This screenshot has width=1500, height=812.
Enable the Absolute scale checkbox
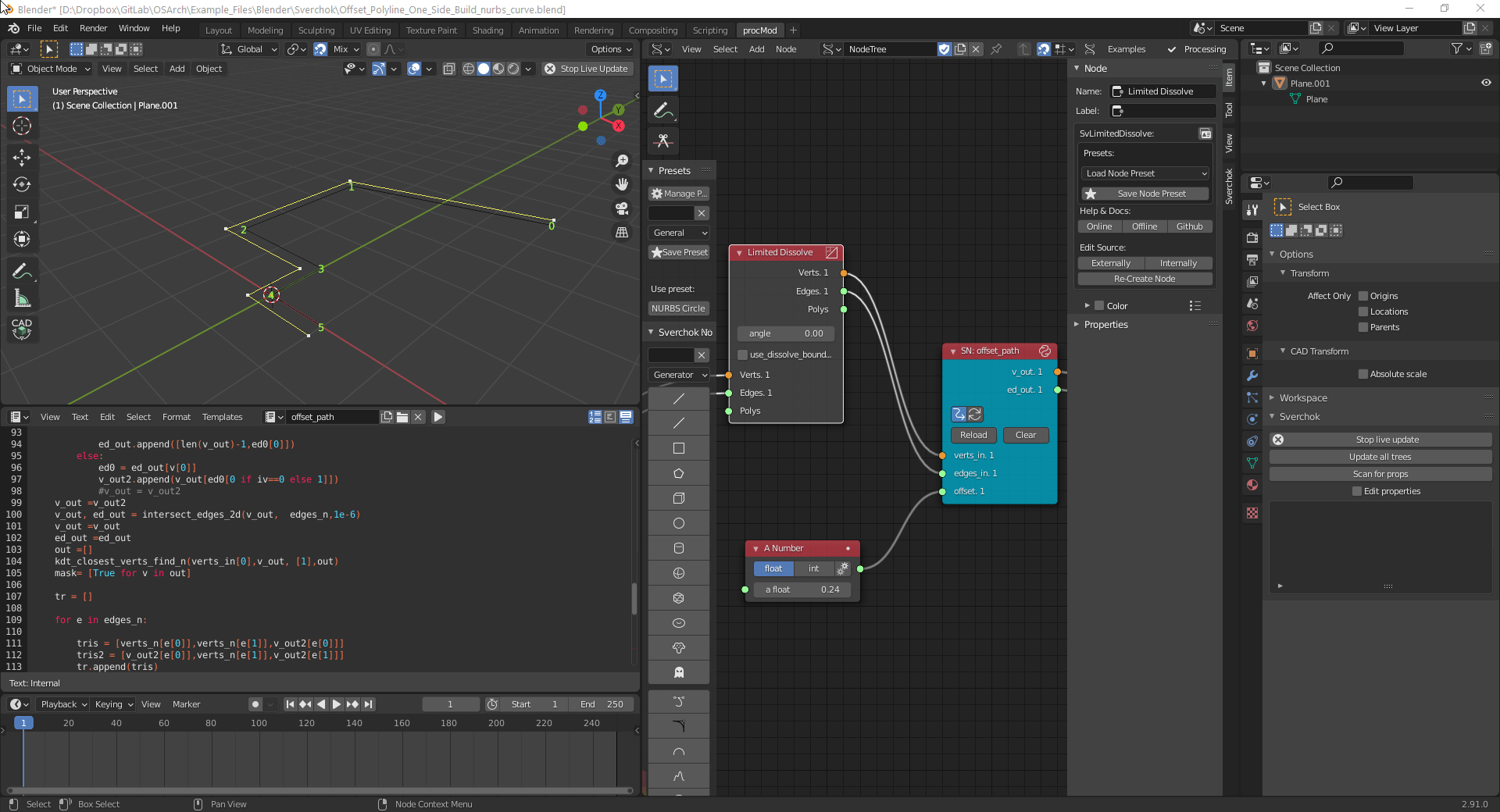point(1364,374)
